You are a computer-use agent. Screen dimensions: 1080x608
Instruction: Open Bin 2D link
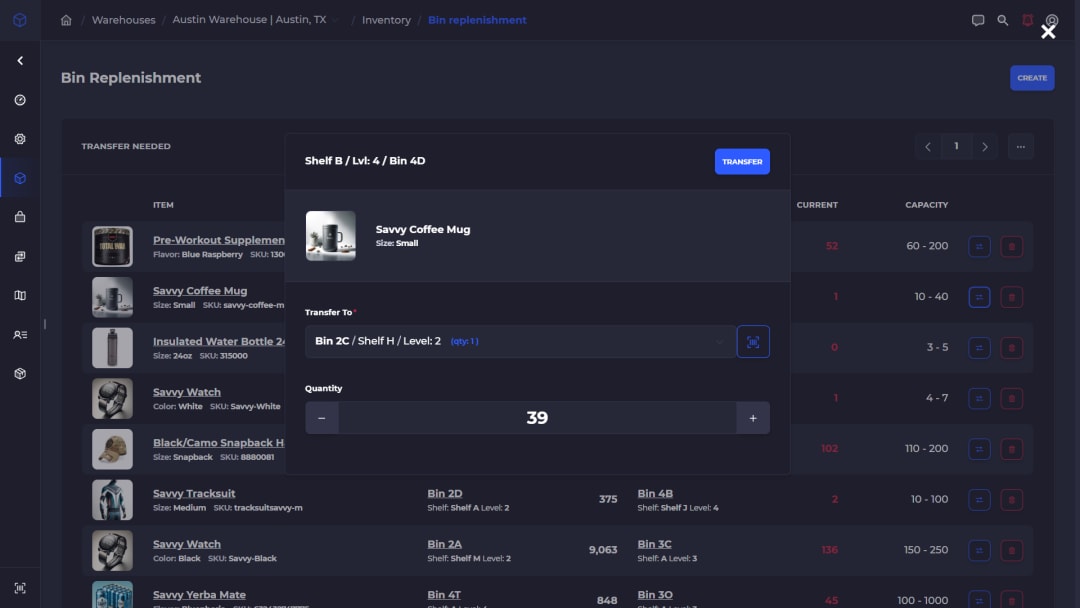[x=444, y=493]
